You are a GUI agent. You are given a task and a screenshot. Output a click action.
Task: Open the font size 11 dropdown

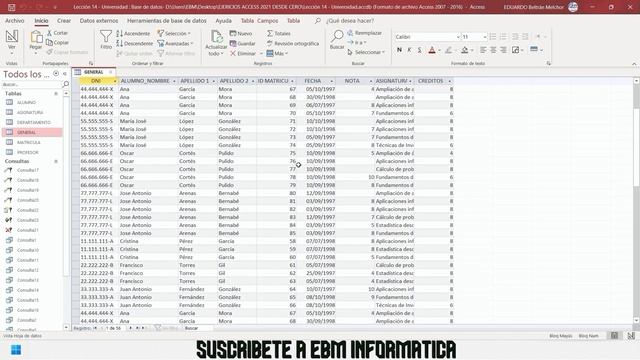pyautogui.click(x=484, y=37)
